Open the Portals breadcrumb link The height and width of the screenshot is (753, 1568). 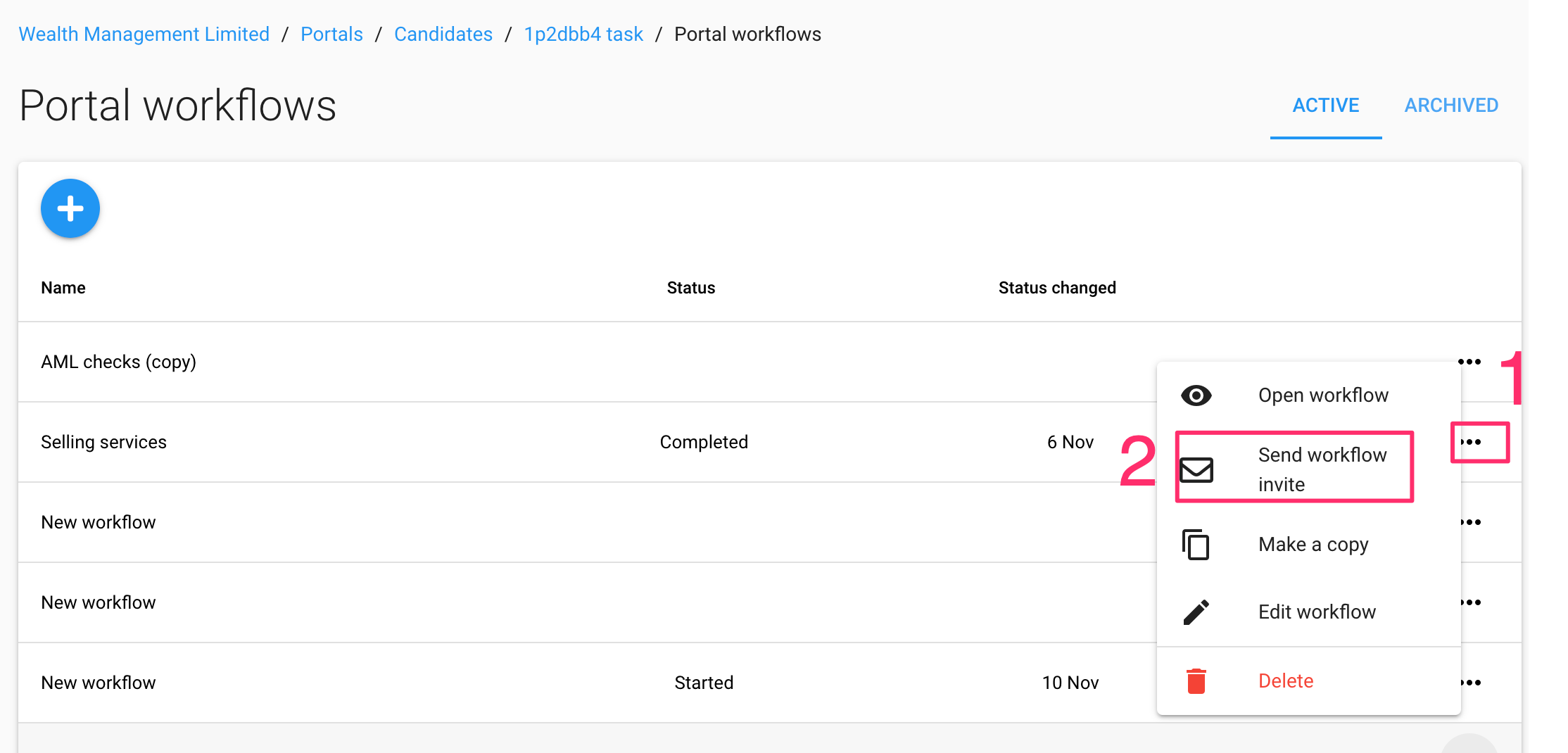(x=331, y=34)
